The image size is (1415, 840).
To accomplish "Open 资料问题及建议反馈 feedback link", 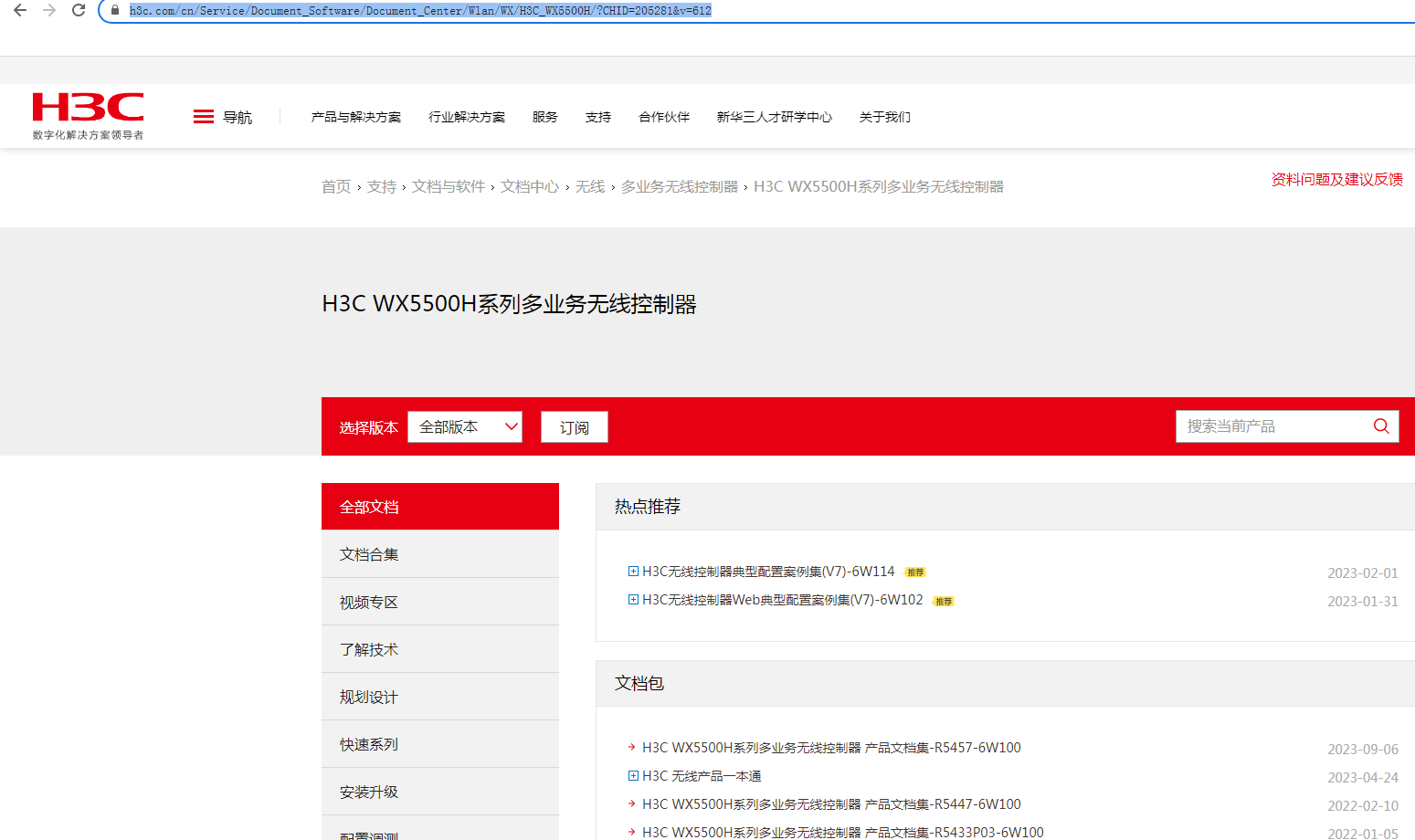I will [x=1337, y=179].
